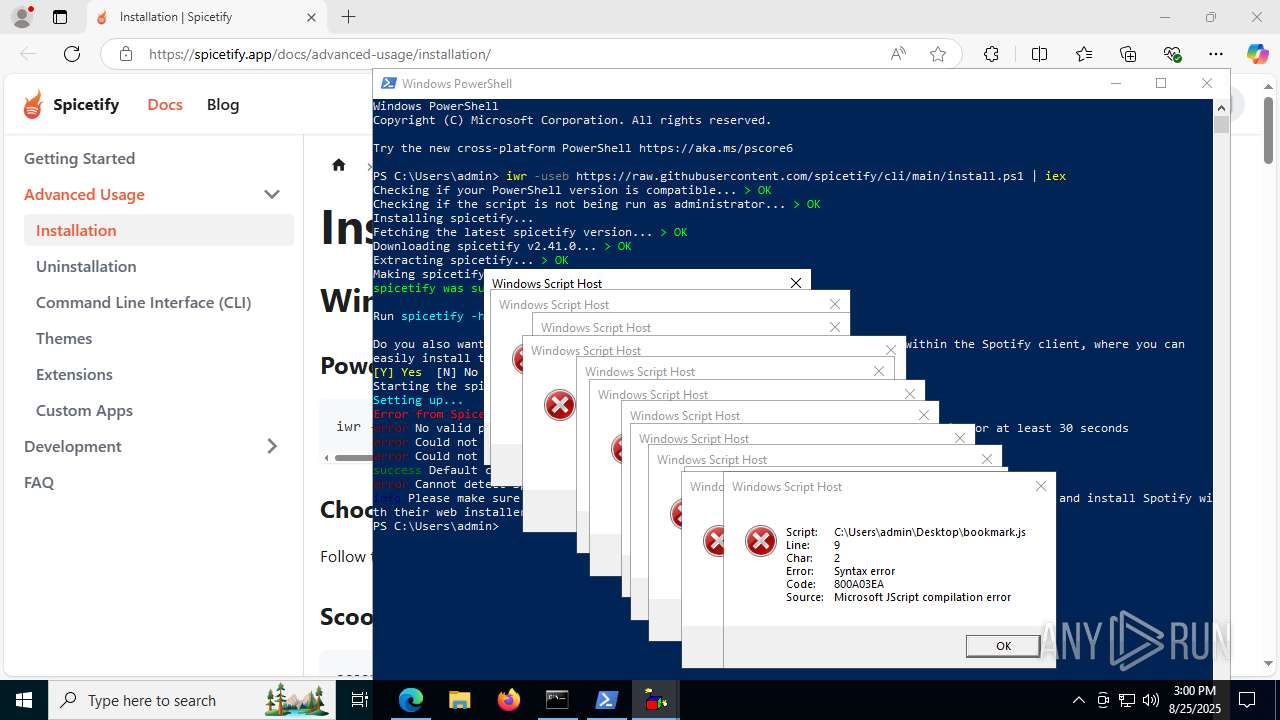
Task: Open Getting Started in sidebar
Action: coord(79,158)
